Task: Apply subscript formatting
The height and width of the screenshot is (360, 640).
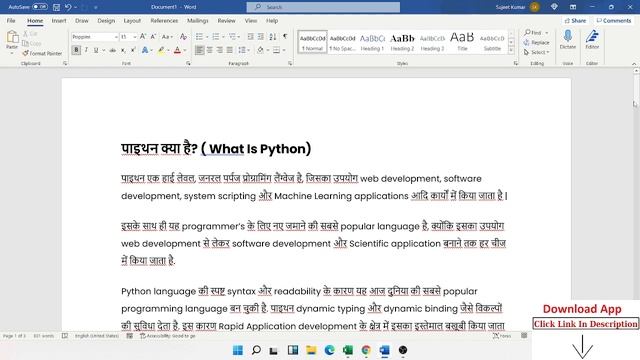Action: pos(123,50)
